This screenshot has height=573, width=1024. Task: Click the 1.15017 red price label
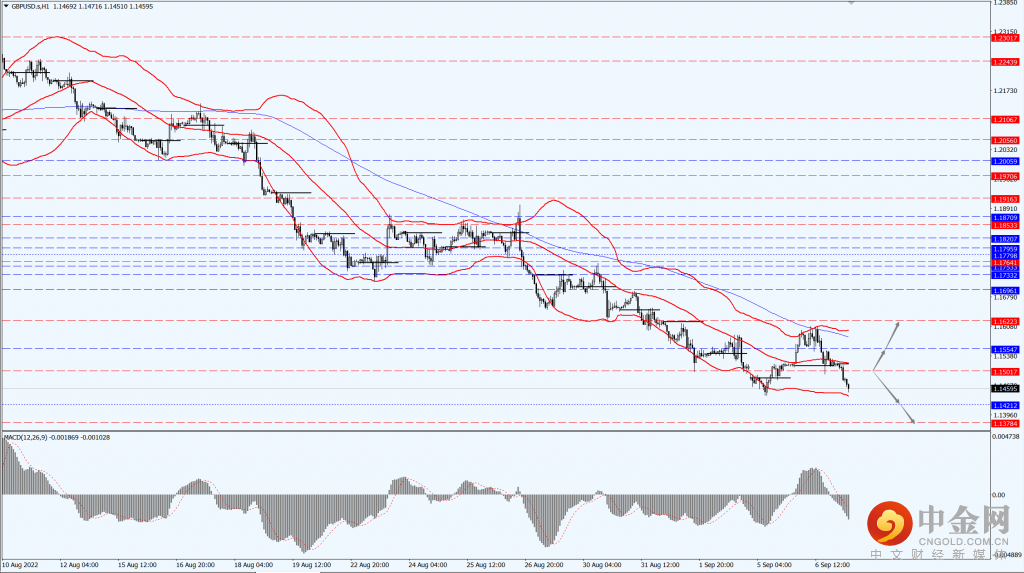coord(1004,372)
